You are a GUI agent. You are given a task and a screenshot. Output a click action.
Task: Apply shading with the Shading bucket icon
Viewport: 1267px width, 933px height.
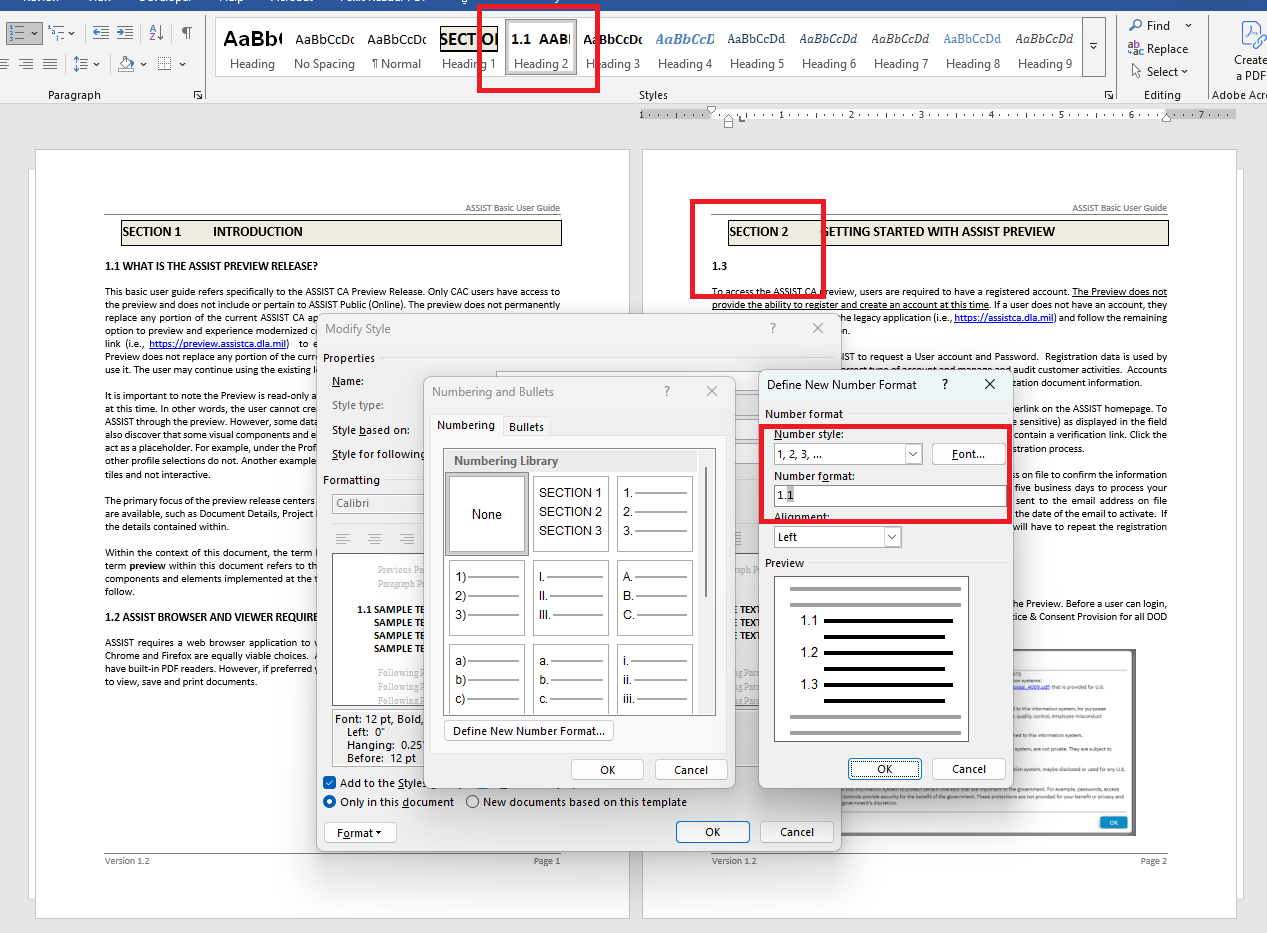click(127, 64)
